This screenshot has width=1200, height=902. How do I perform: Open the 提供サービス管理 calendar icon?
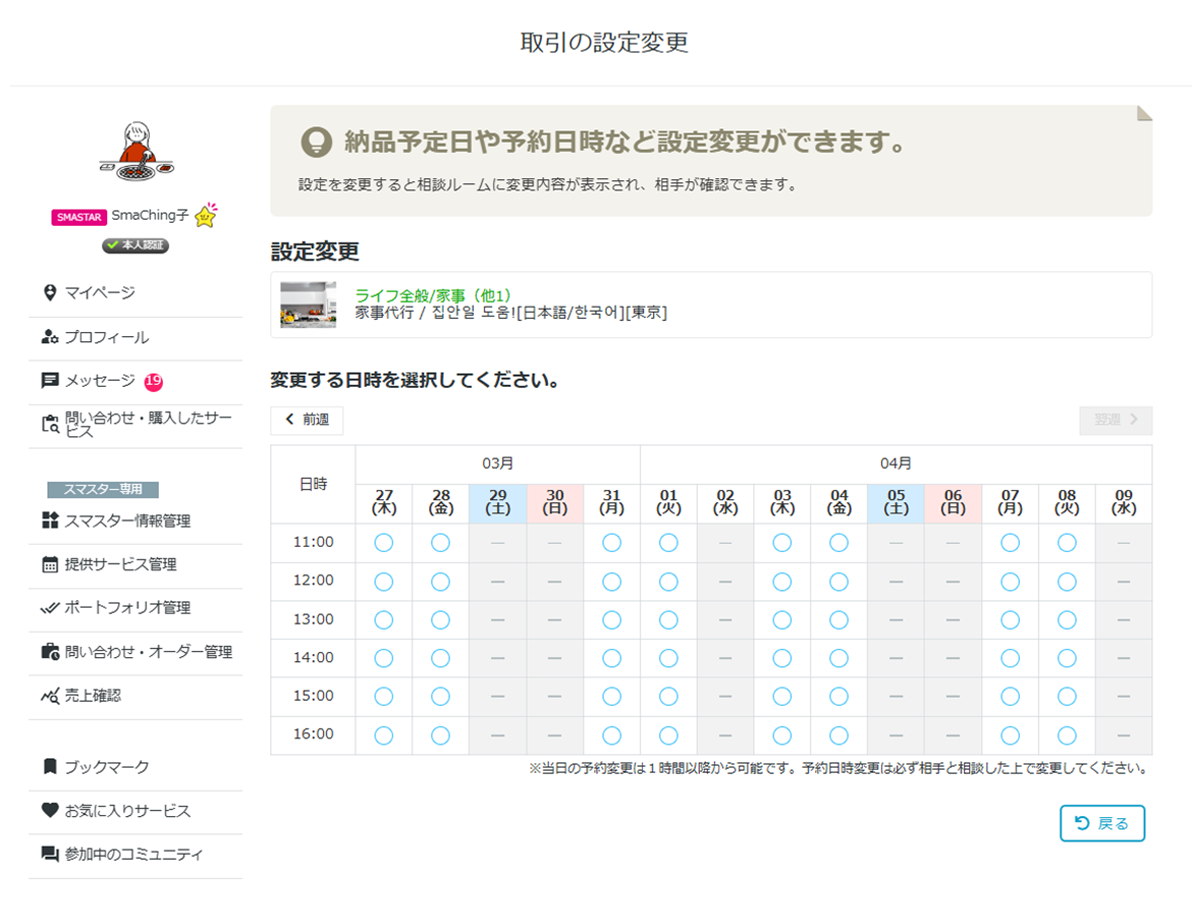coord(50,565)
